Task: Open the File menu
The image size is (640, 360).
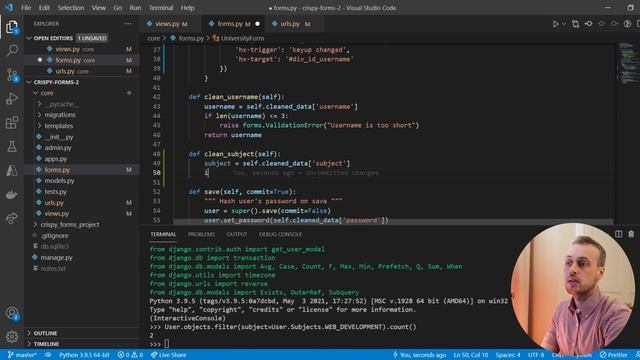Action: 26,8
